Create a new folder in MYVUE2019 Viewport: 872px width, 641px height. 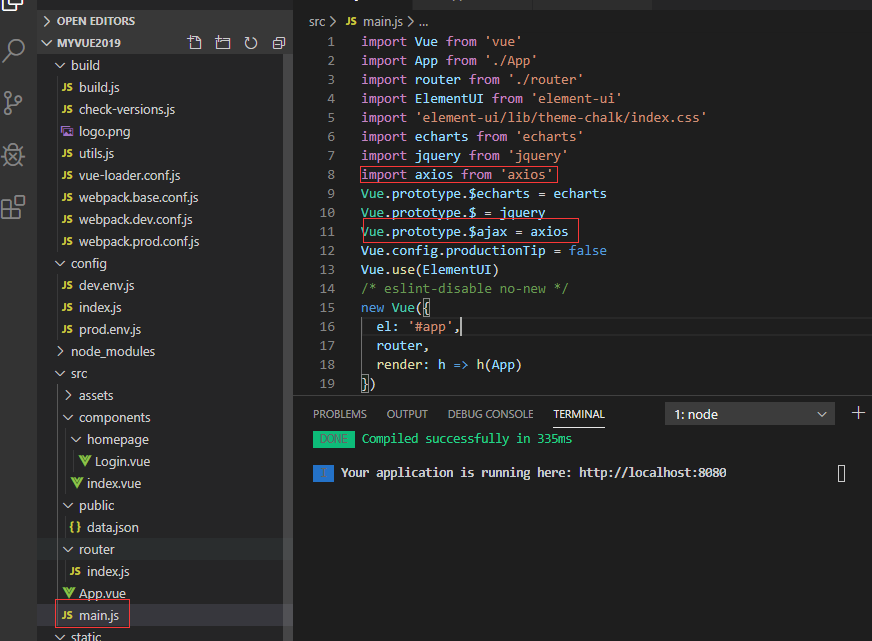click(x=222, y=43)
